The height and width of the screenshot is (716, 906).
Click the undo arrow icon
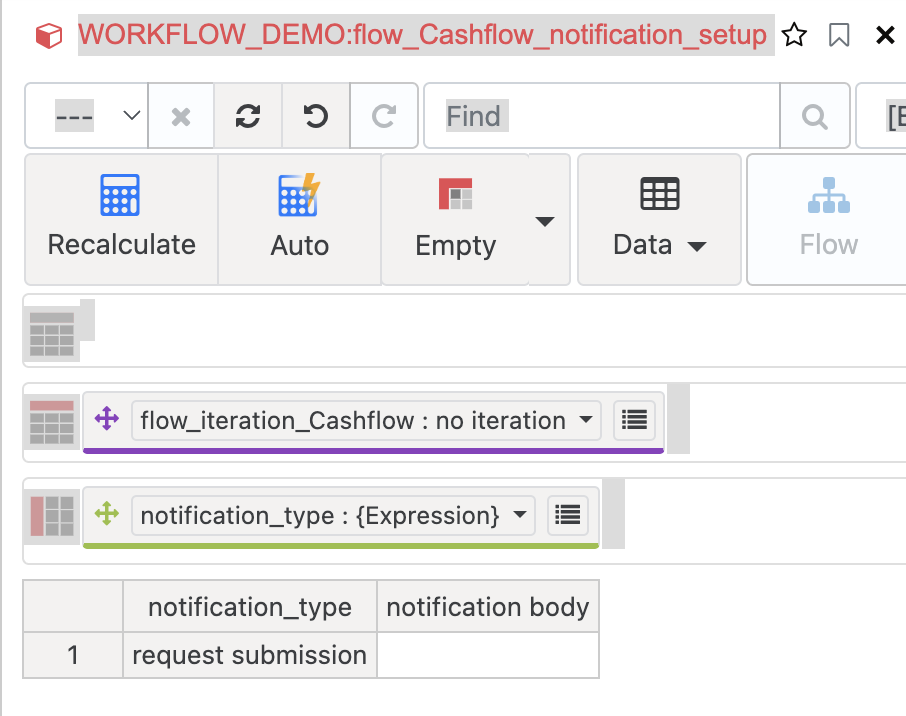coord(316,117)
